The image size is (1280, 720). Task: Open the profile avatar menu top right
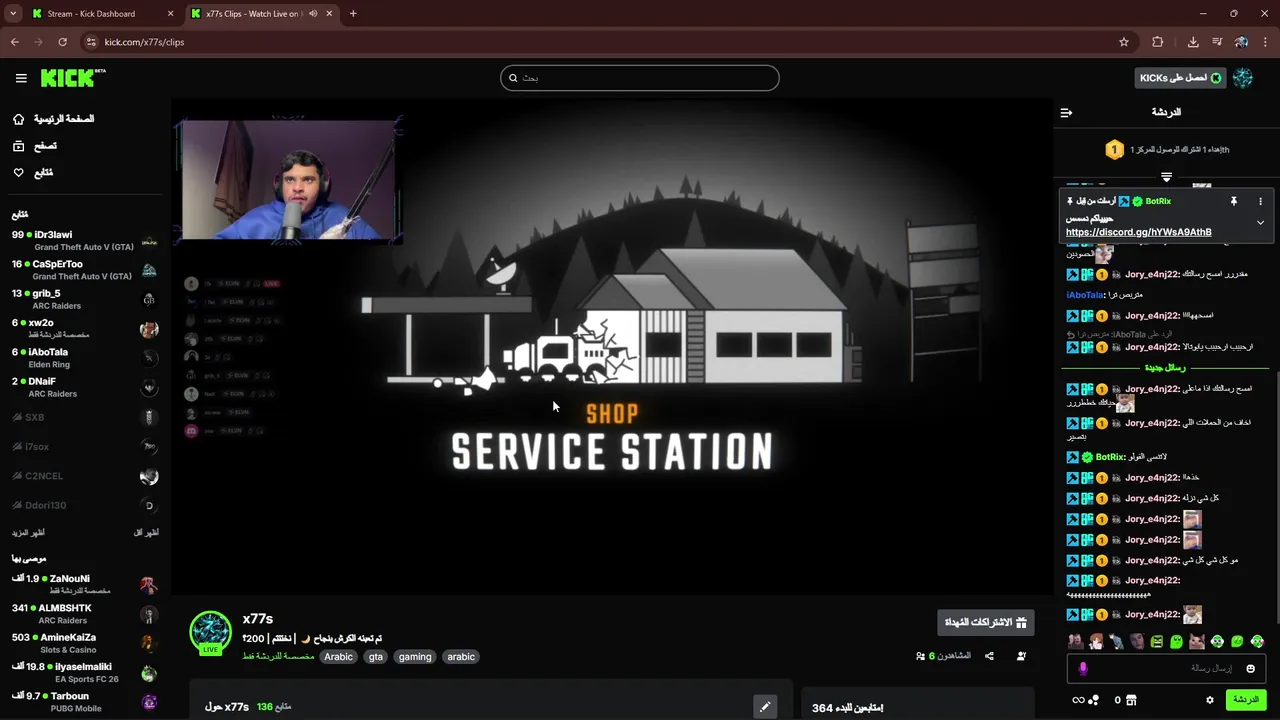point(1243,78)
